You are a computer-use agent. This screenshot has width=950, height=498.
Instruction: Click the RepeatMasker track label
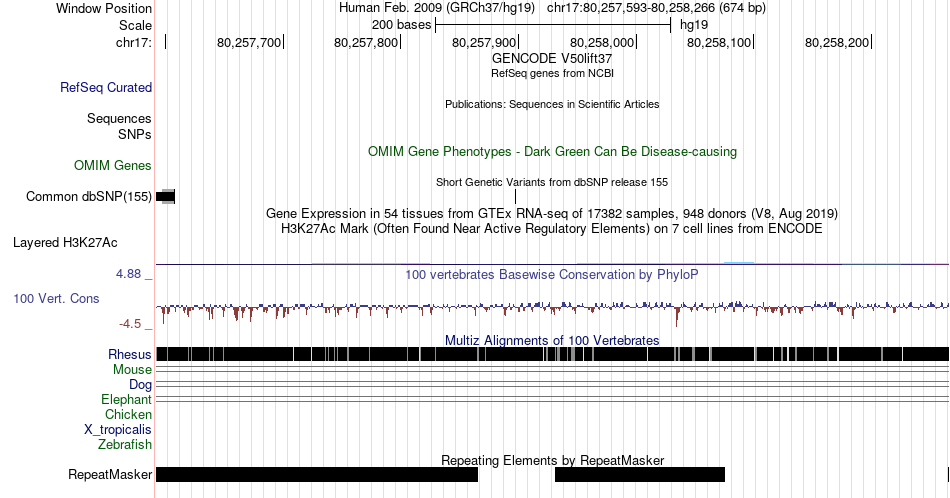click(x=110, y=474)
